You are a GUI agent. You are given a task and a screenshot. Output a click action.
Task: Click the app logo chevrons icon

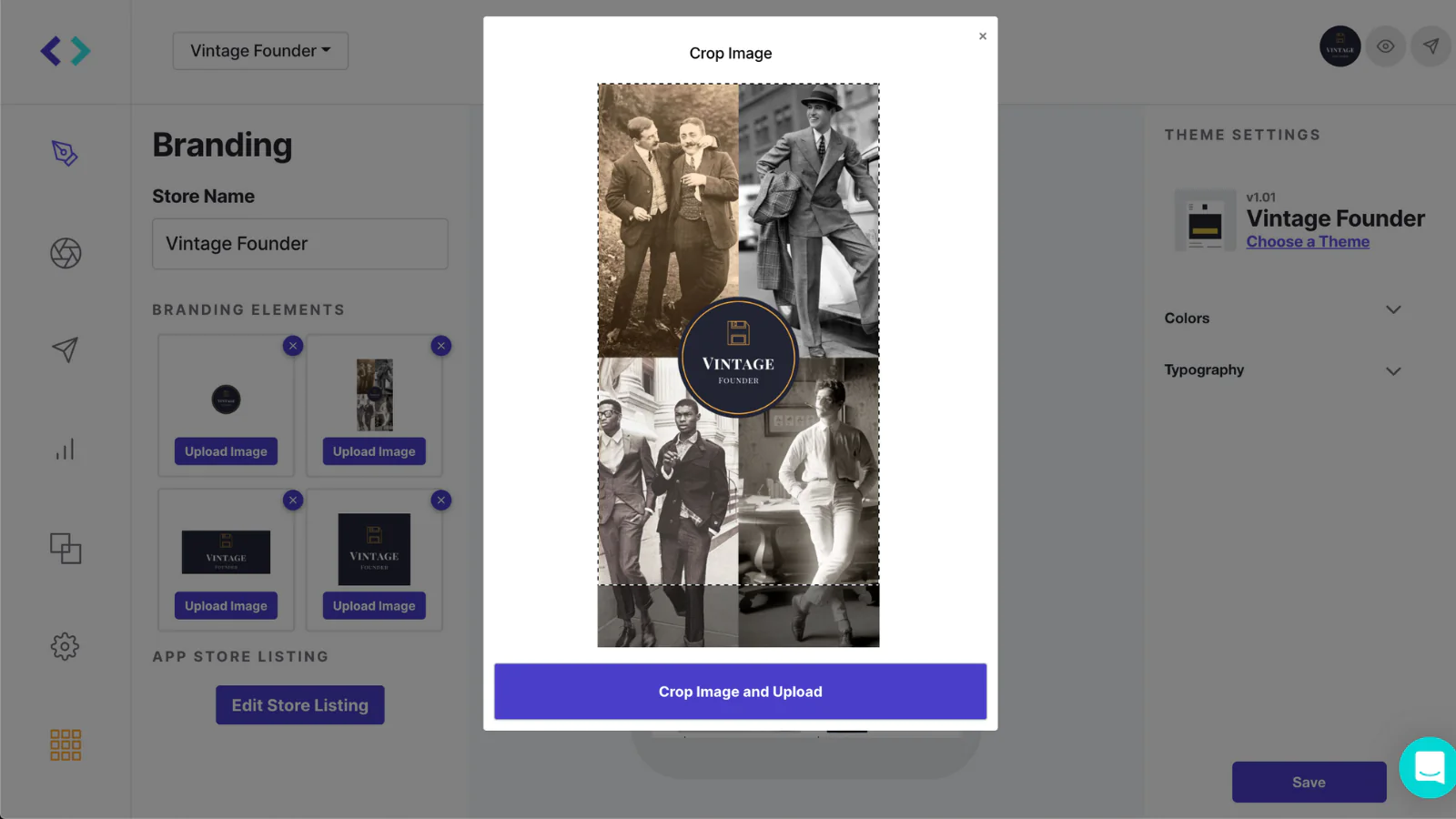click(x=66, y=51)
